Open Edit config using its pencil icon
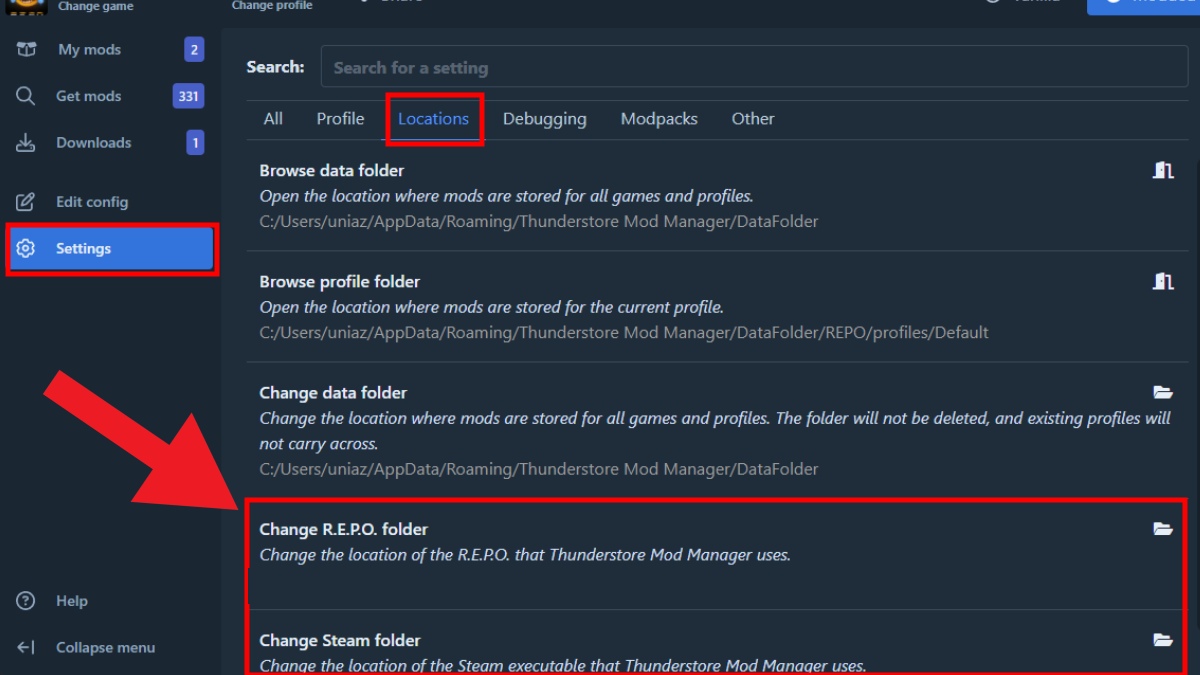 tap(24, 201)
